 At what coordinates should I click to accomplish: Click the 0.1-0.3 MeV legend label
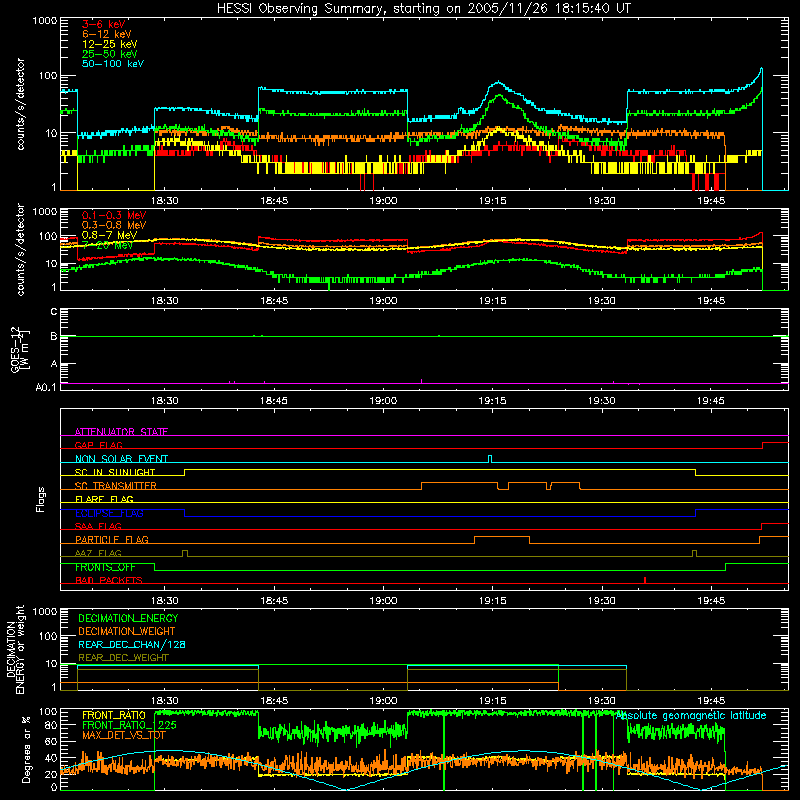coord(114,215)
